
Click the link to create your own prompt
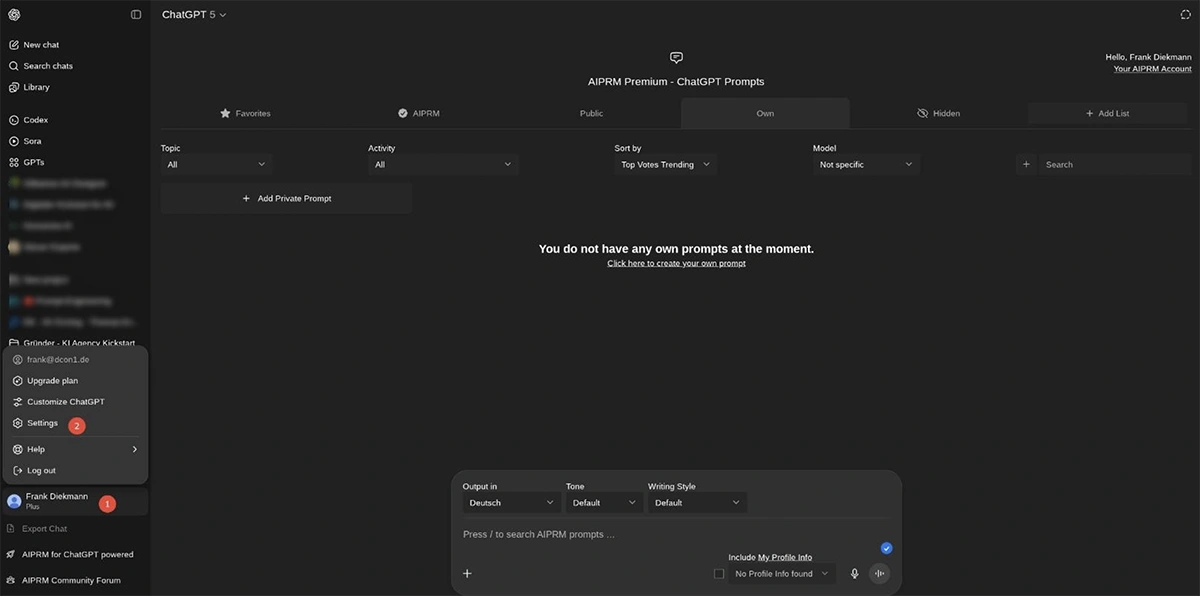676,263
